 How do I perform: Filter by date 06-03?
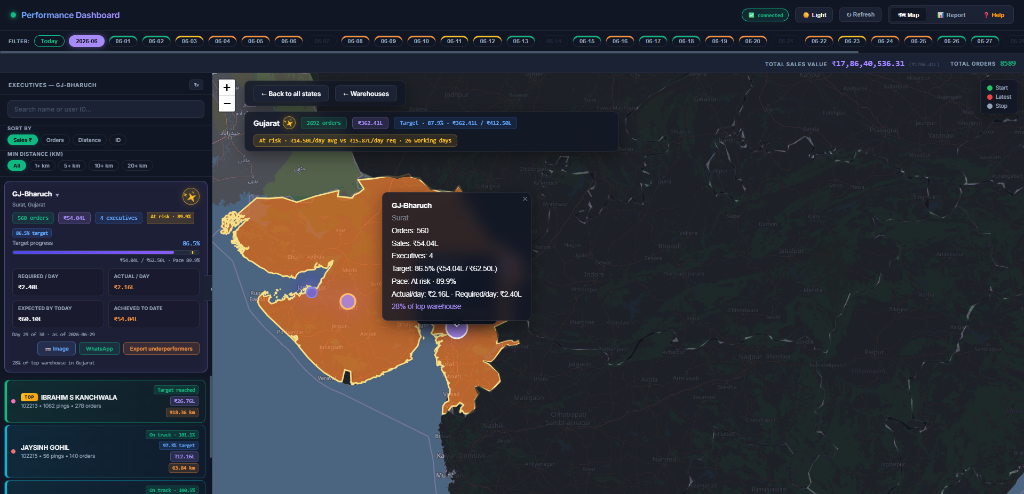click(x=189, y=41)
